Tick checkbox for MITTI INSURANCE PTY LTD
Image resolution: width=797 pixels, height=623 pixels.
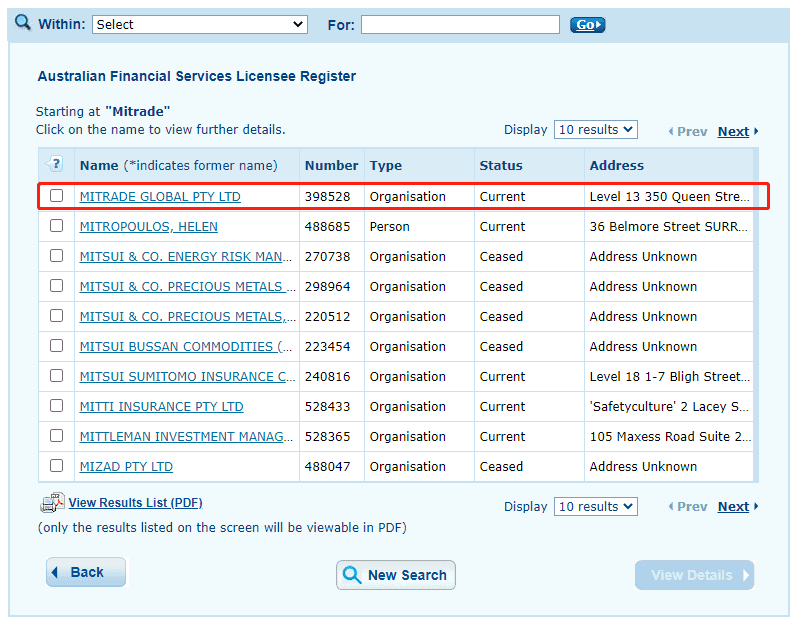(56, 406)
